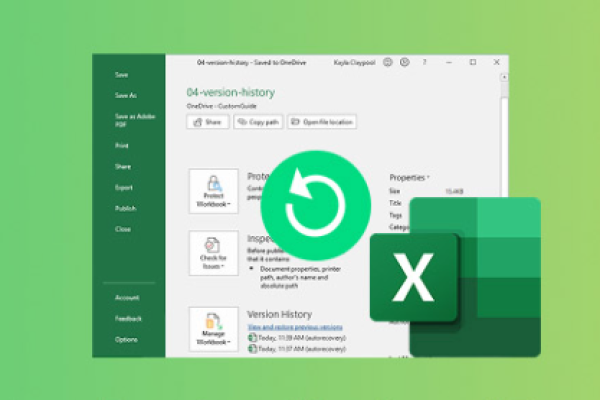Image resolution: width=600 pixels, height=400 pixels.
Task: Click the frown feedback icon in title bar
Action: 404,62
